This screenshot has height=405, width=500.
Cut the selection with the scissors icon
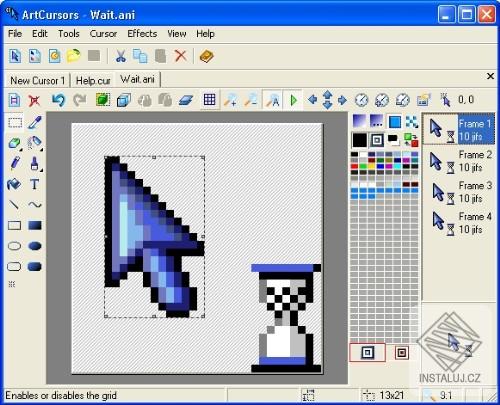(121, 56)
